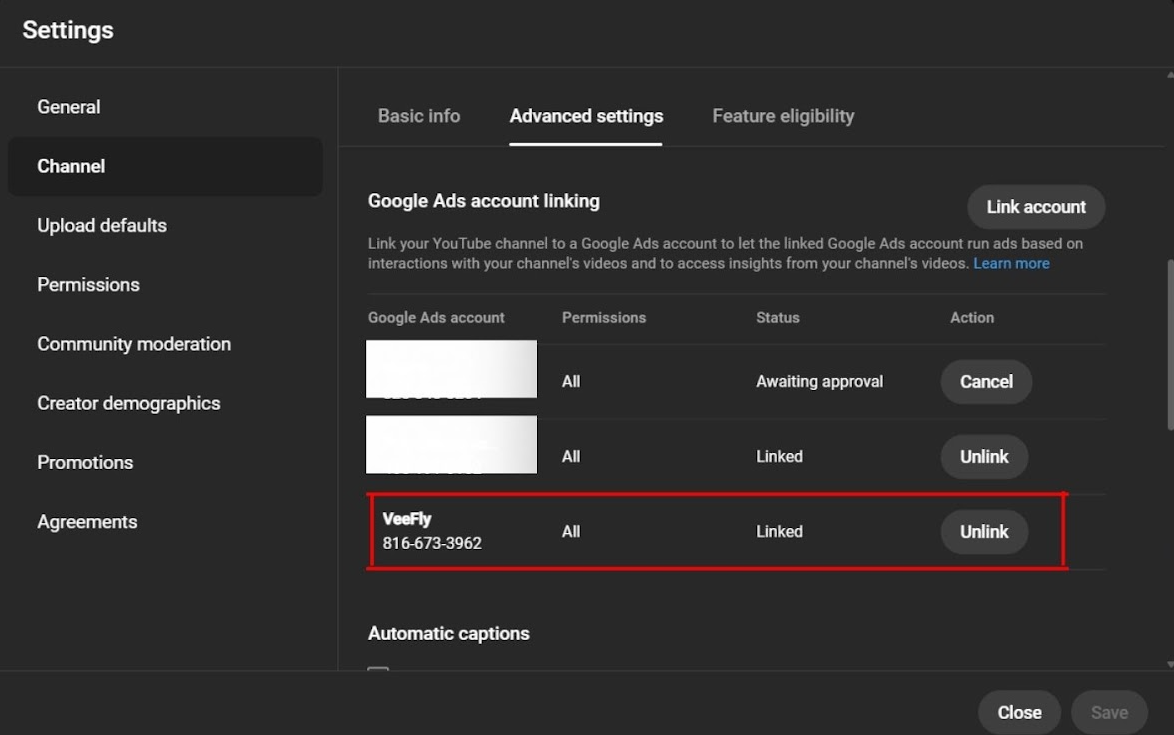Screen dimensions: 1174x735
Task: Switch to Feature eligibility tab
Action: 783,116
